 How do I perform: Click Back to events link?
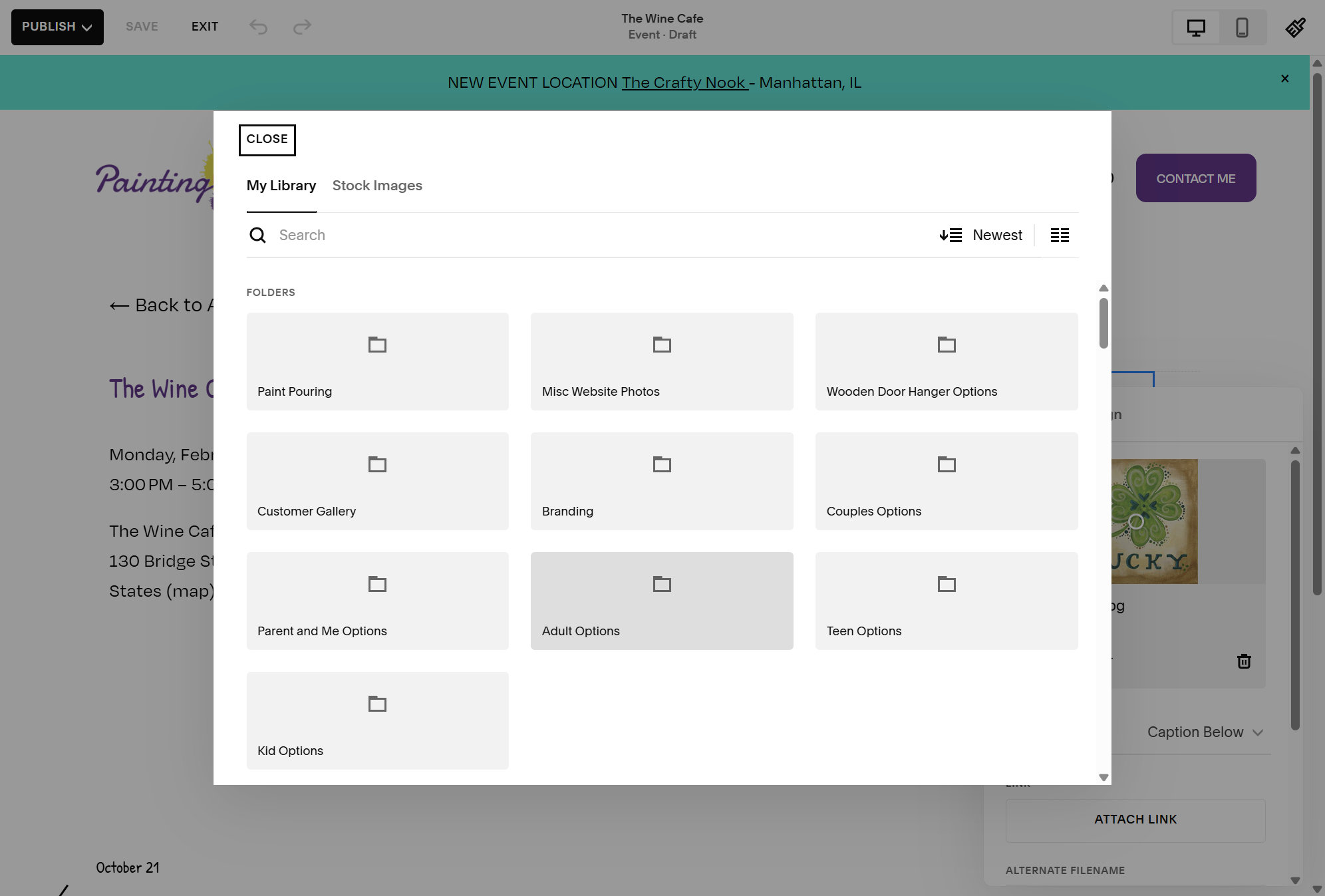pos(161,305)
